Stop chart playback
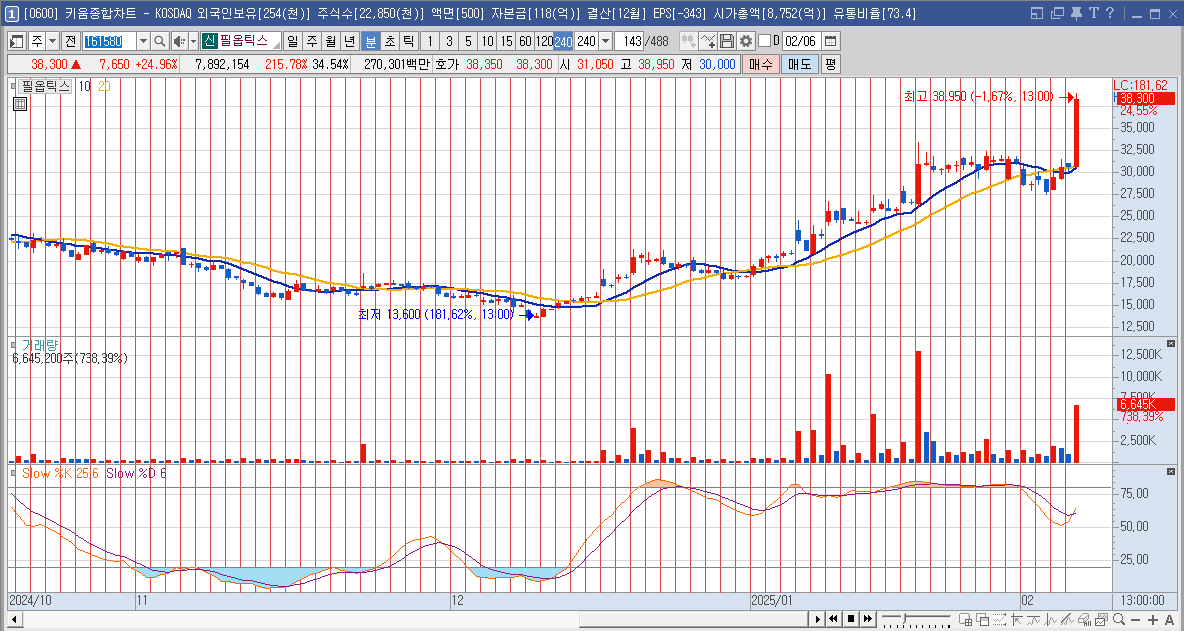1184x631 pixels. click(x=851, y=619)
